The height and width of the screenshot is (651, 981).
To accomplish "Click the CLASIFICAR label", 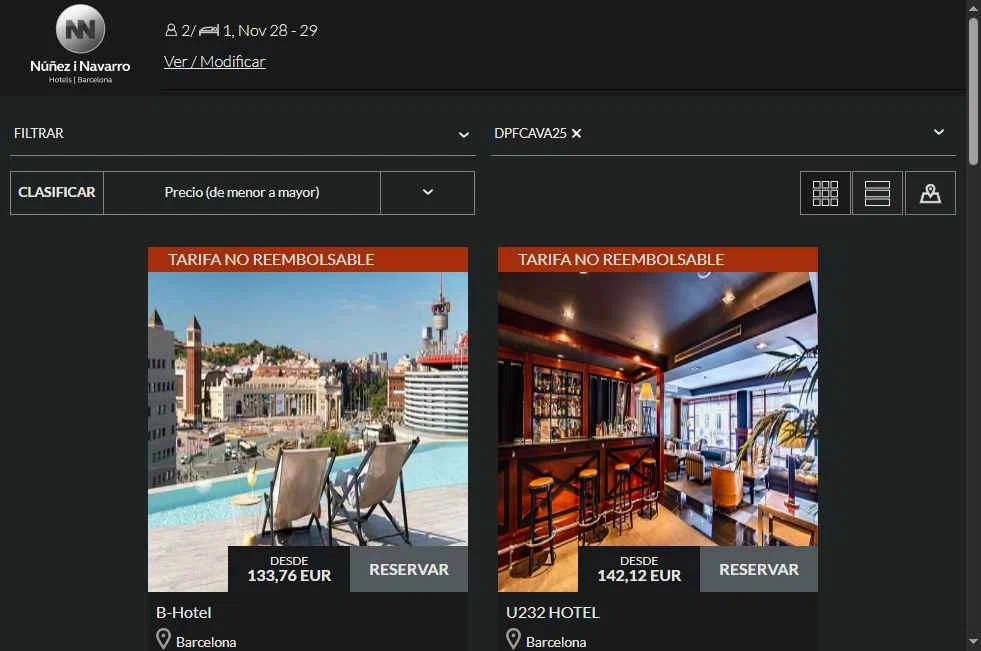I will [57, 193].
